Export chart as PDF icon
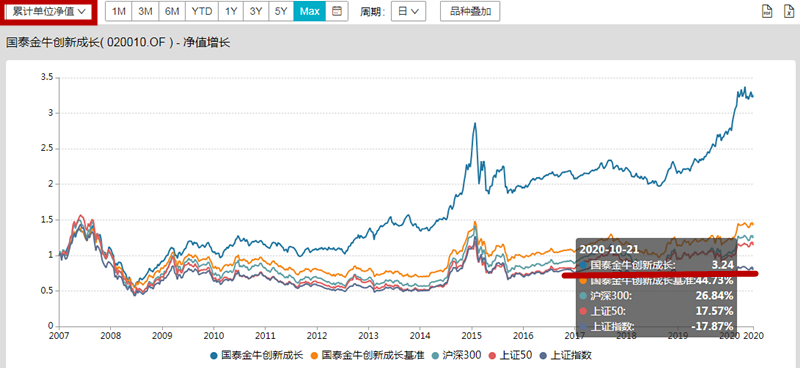 click(x=767, y=11)
